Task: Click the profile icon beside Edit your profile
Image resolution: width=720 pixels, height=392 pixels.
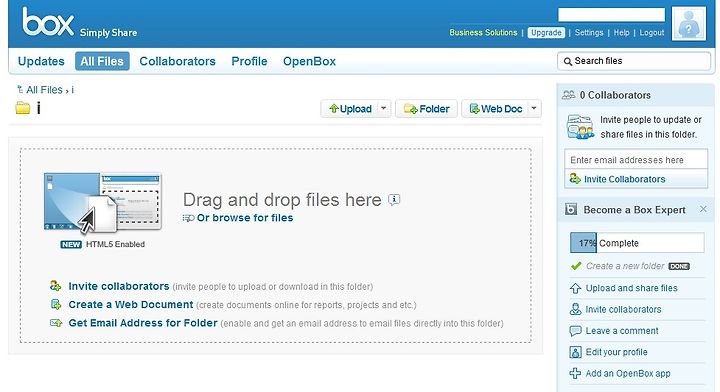Action: pos(575,352)
